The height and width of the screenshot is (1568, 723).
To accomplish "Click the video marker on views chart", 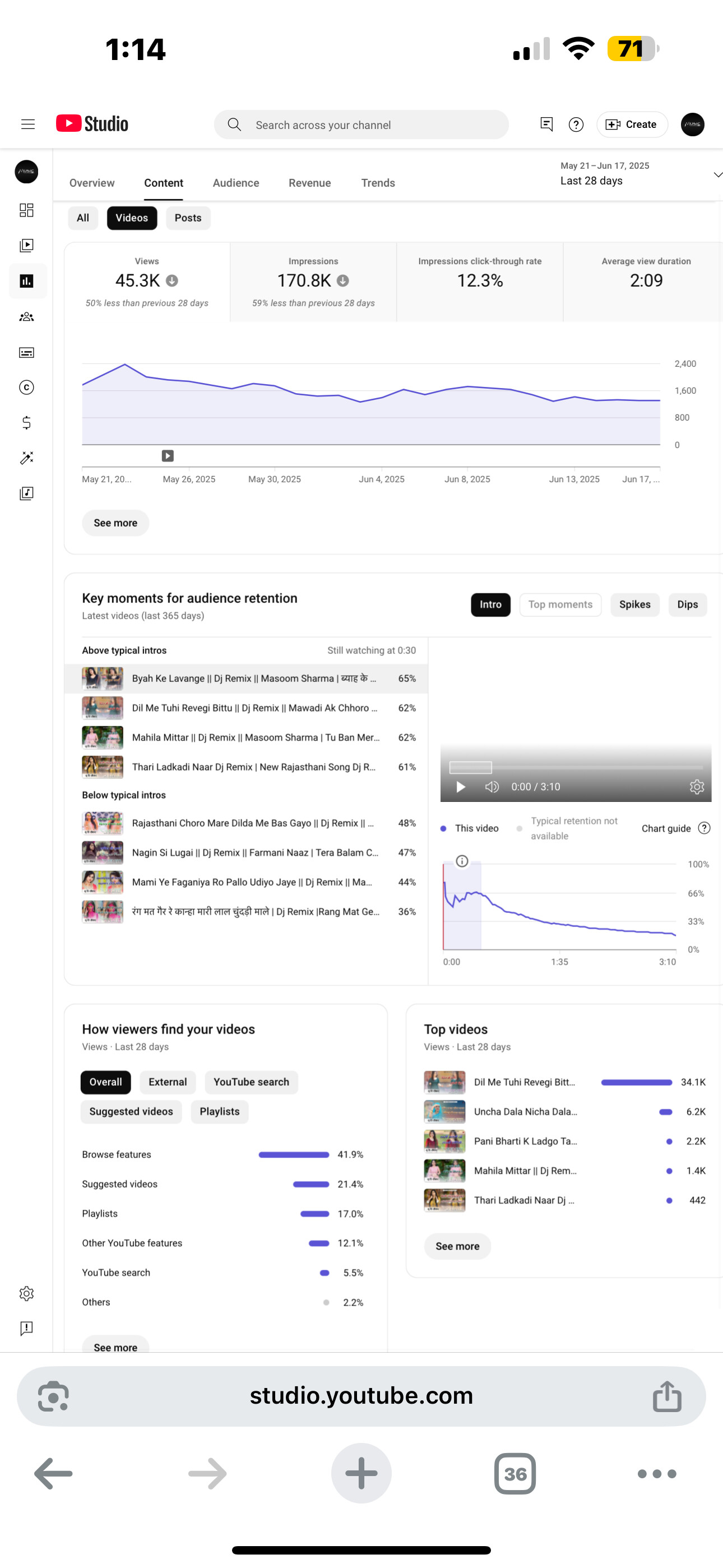I will tap(168, 455).
